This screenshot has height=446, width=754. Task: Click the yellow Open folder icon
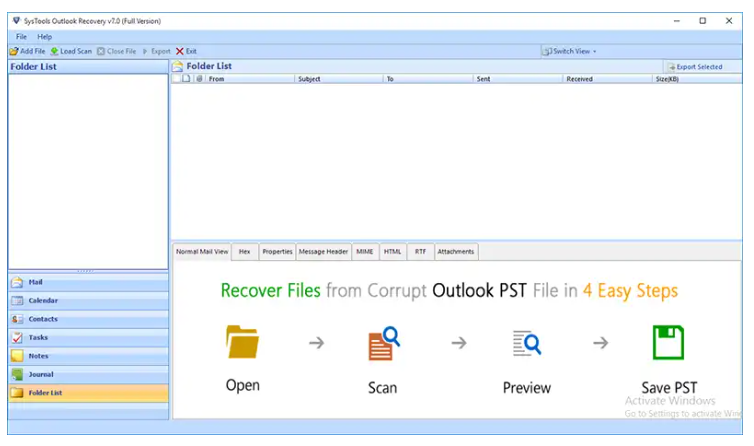(242, 342)
